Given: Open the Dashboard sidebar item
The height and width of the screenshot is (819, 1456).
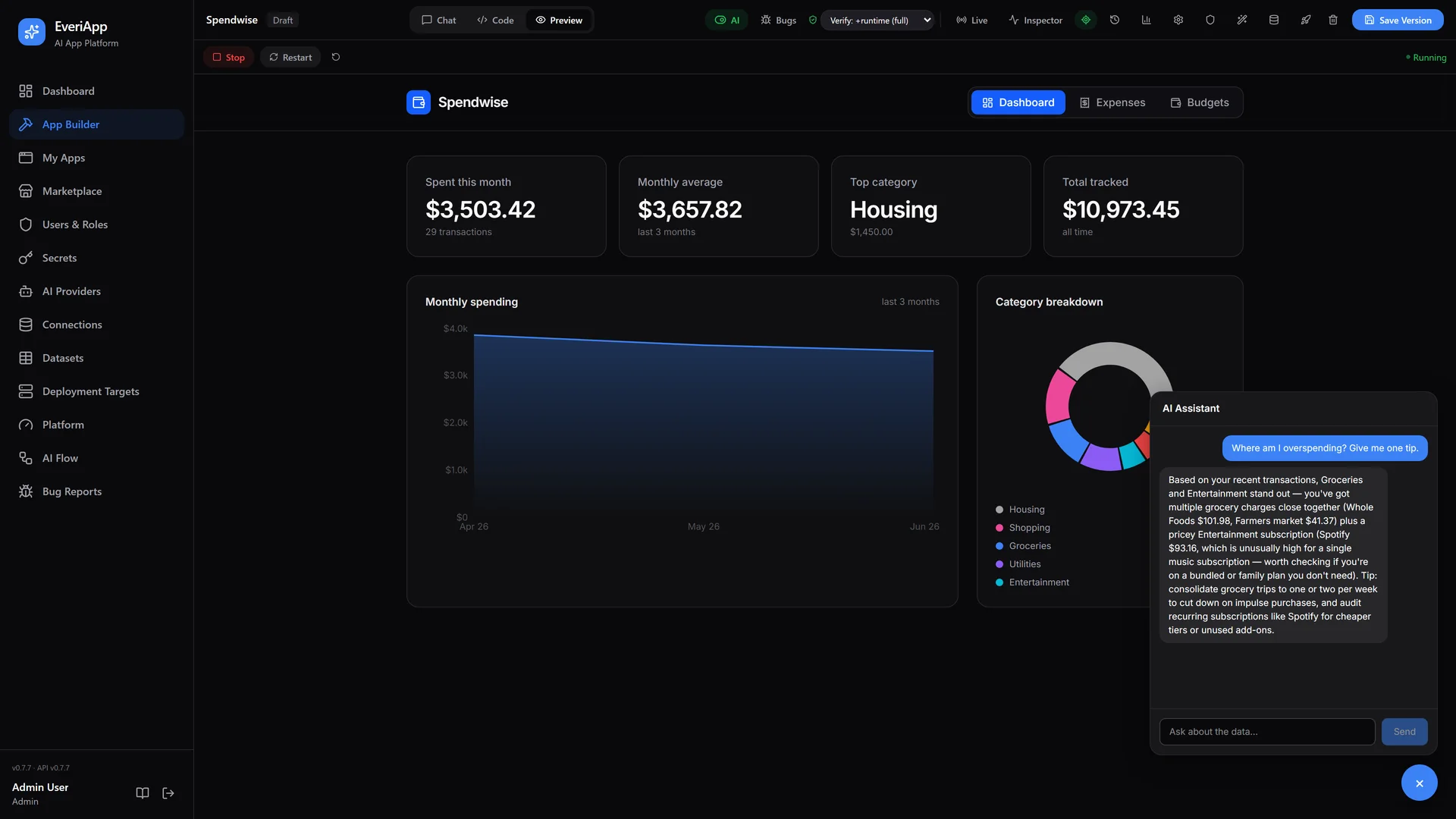Looking at the screenshot, I should click(96, 91).
